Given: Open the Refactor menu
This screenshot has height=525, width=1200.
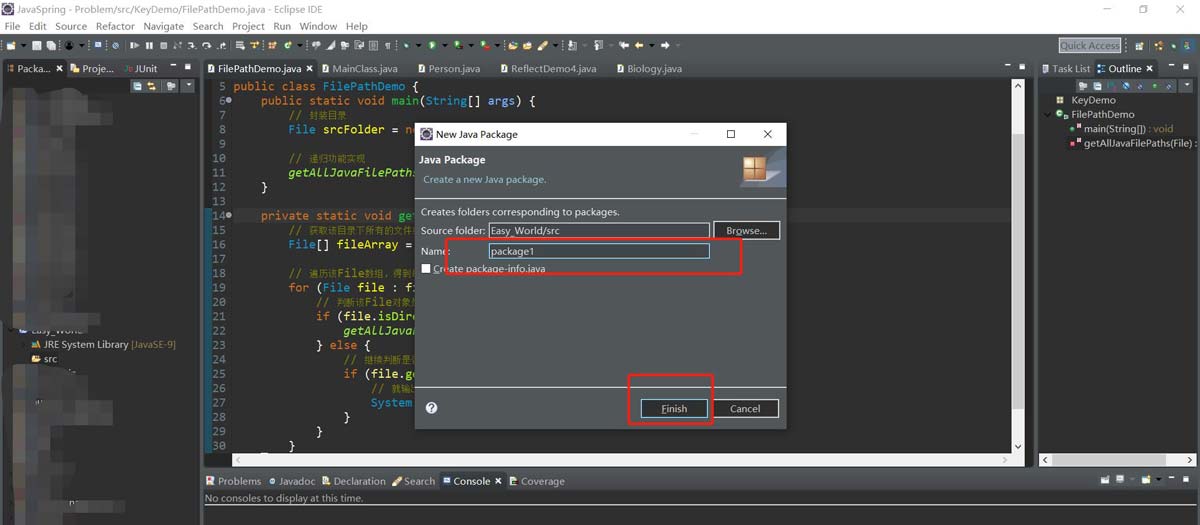Looking at the screenshot, I should point(115,26).
